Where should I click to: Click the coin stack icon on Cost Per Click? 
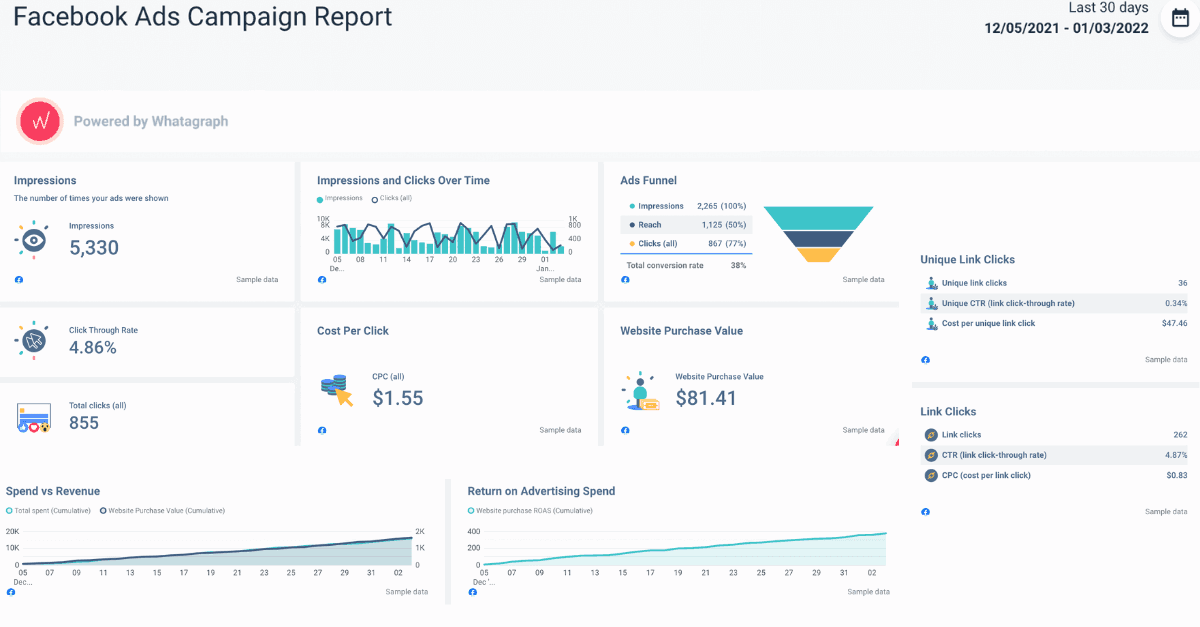[x=336, y=386]
